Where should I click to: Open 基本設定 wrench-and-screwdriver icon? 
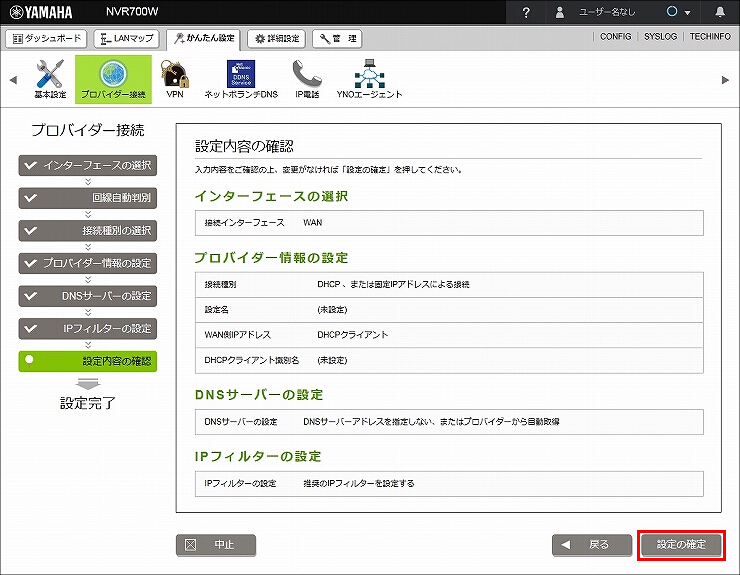50,79
